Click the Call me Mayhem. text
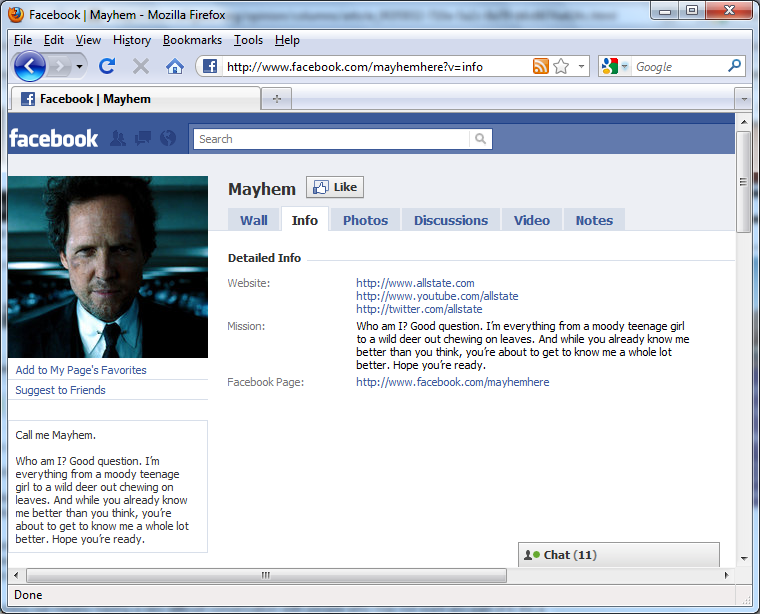 click(55, 435)
